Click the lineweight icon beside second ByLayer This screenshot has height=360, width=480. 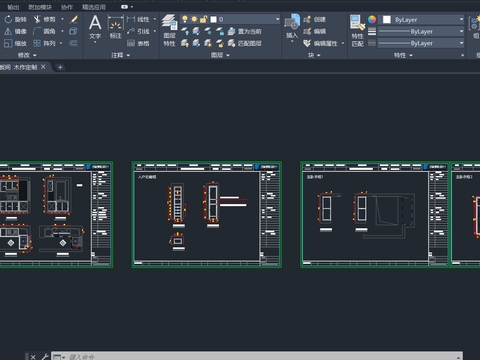[x=372, y=31]
